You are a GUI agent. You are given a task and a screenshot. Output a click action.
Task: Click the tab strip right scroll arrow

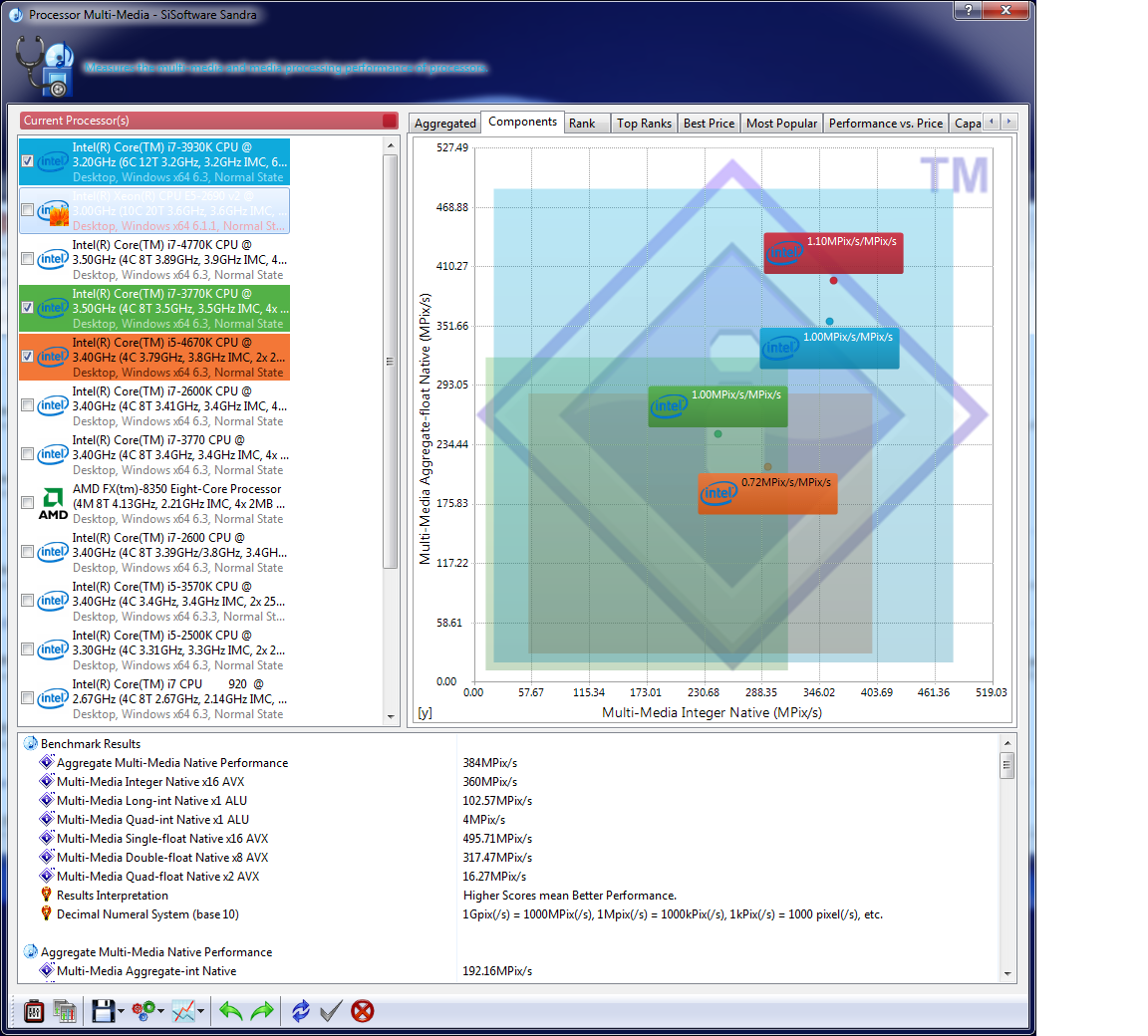[x=1008, y=122]
